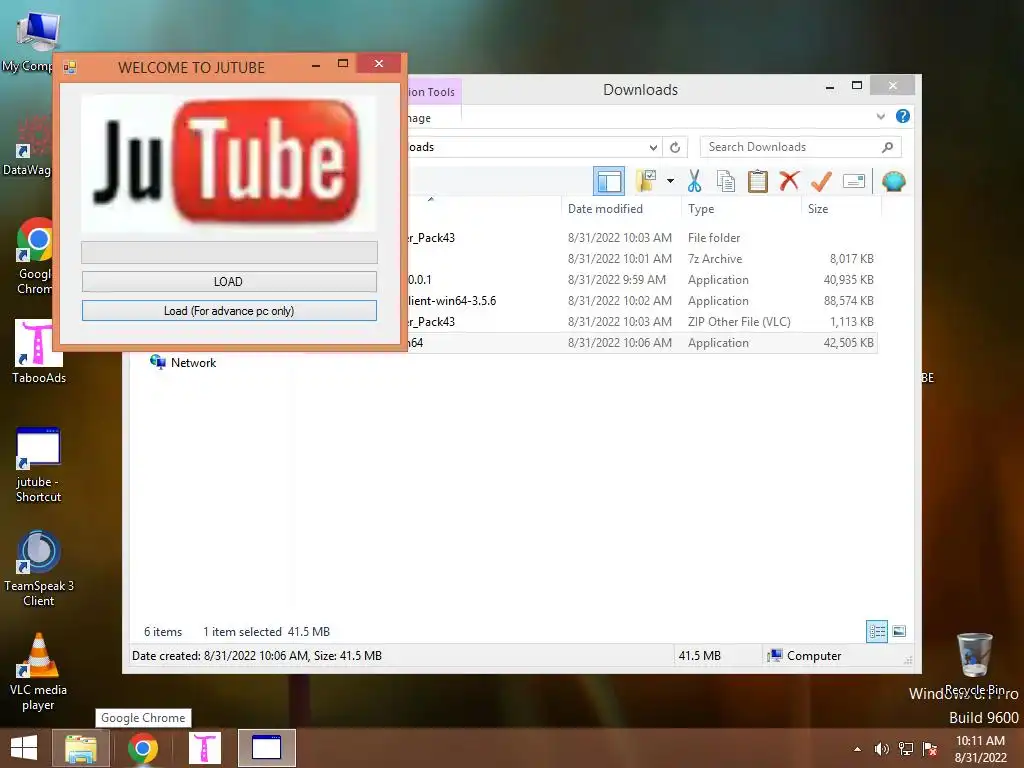Click the Action Center flag tray icon
The width and height of the screenshot is (1024, 768).
(930, 749)
